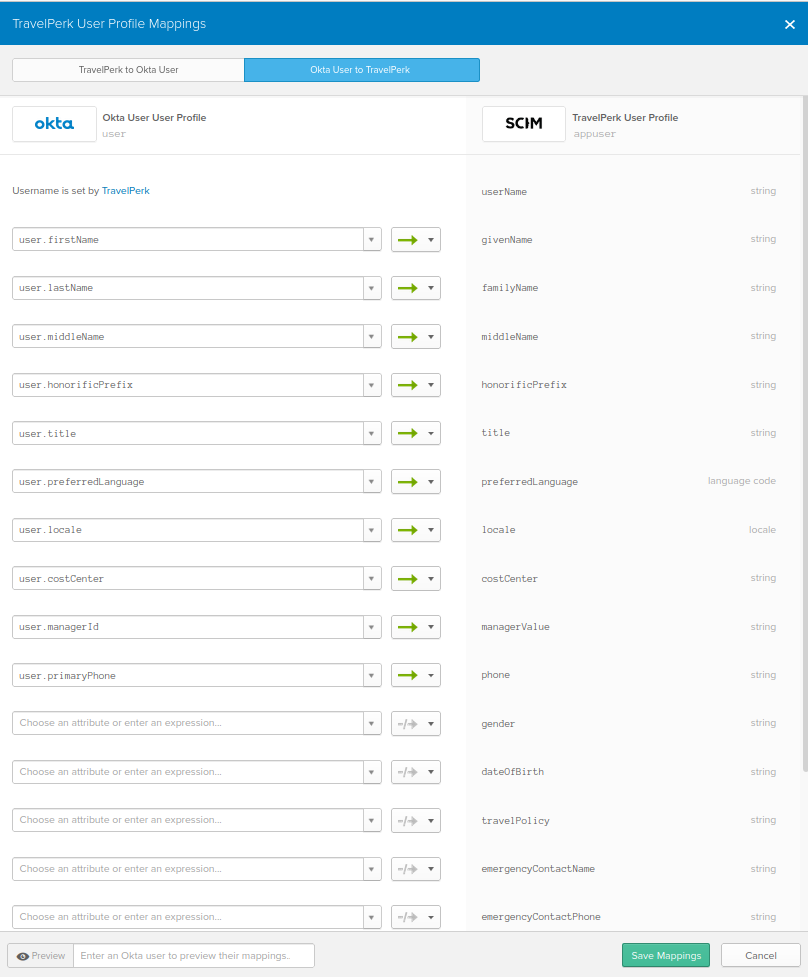Switch to TravelPerk to Okta User tab

128,70
